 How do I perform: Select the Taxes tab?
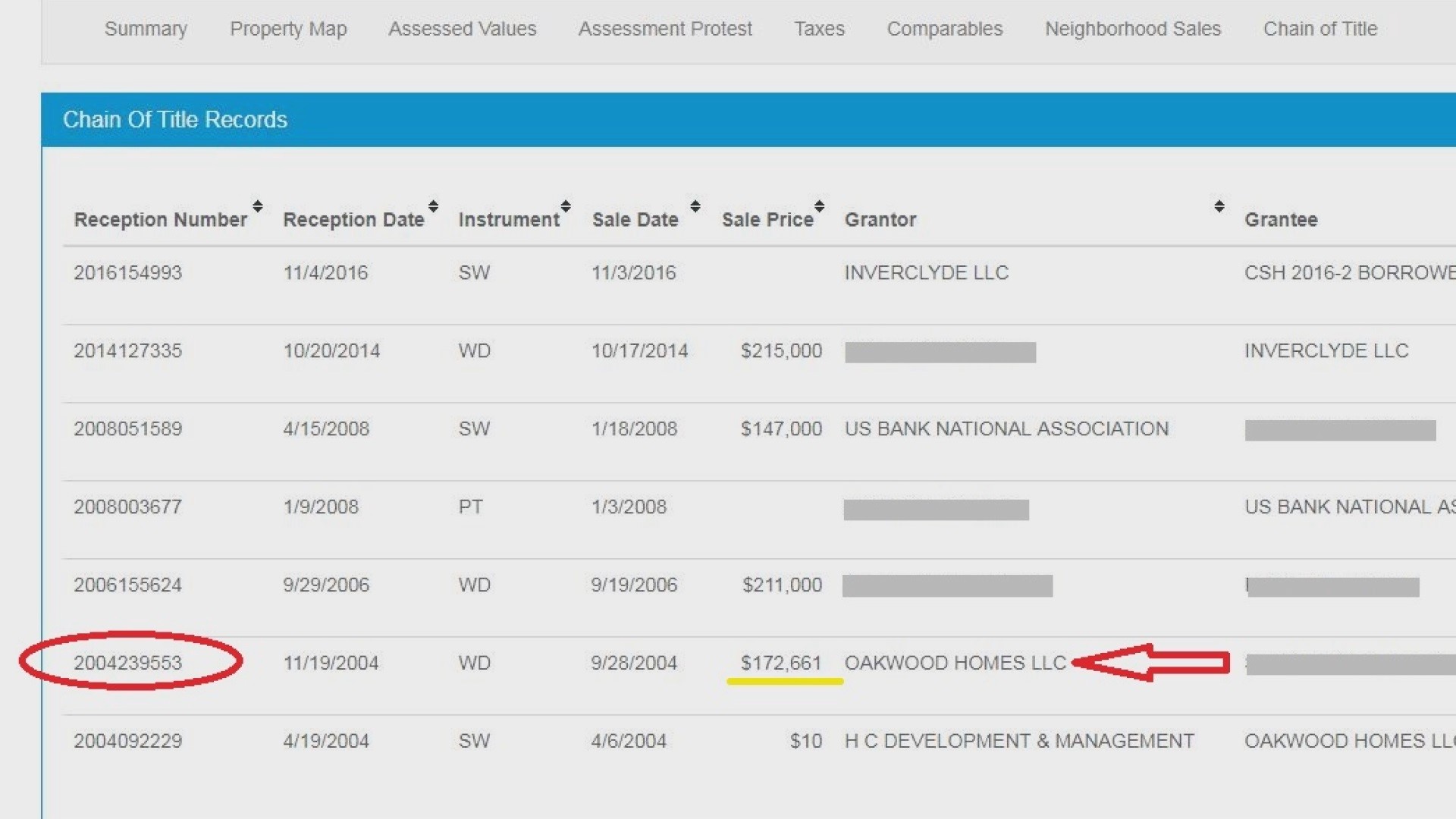coord(819,29)
